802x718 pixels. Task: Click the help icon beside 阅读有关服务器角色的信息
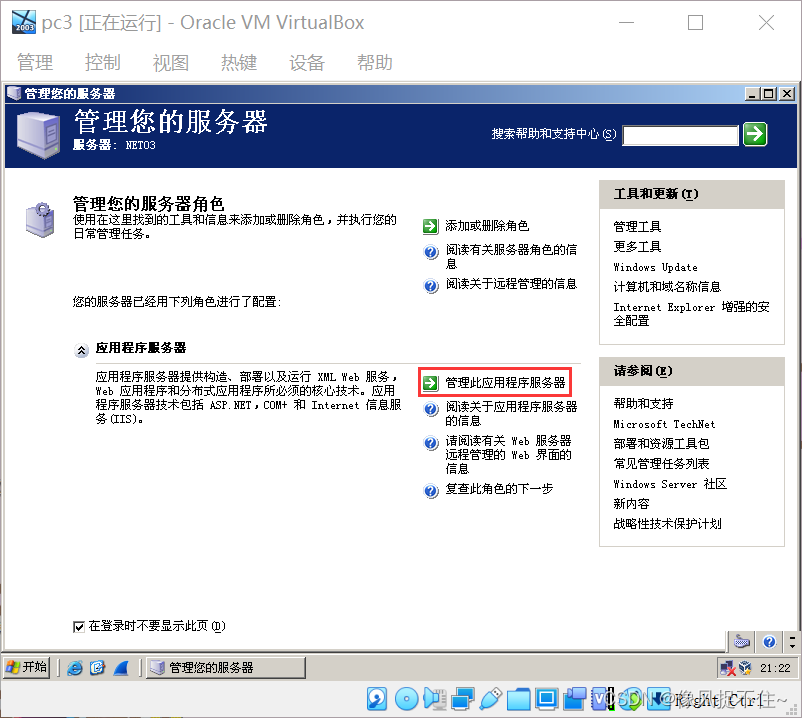click(431, 252)
